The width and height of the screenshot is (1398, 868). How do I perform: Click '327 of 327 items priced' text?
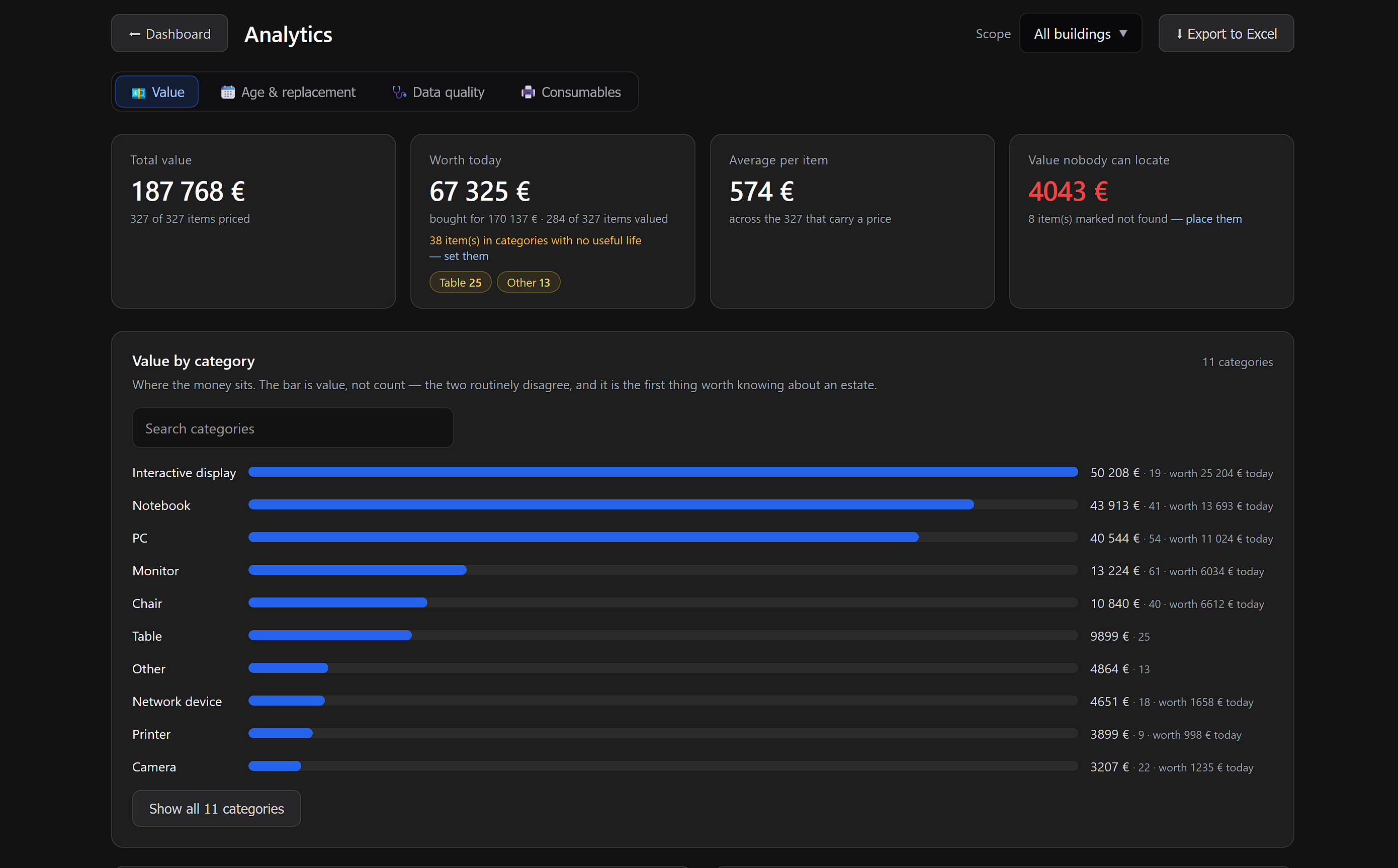point(190,219)
